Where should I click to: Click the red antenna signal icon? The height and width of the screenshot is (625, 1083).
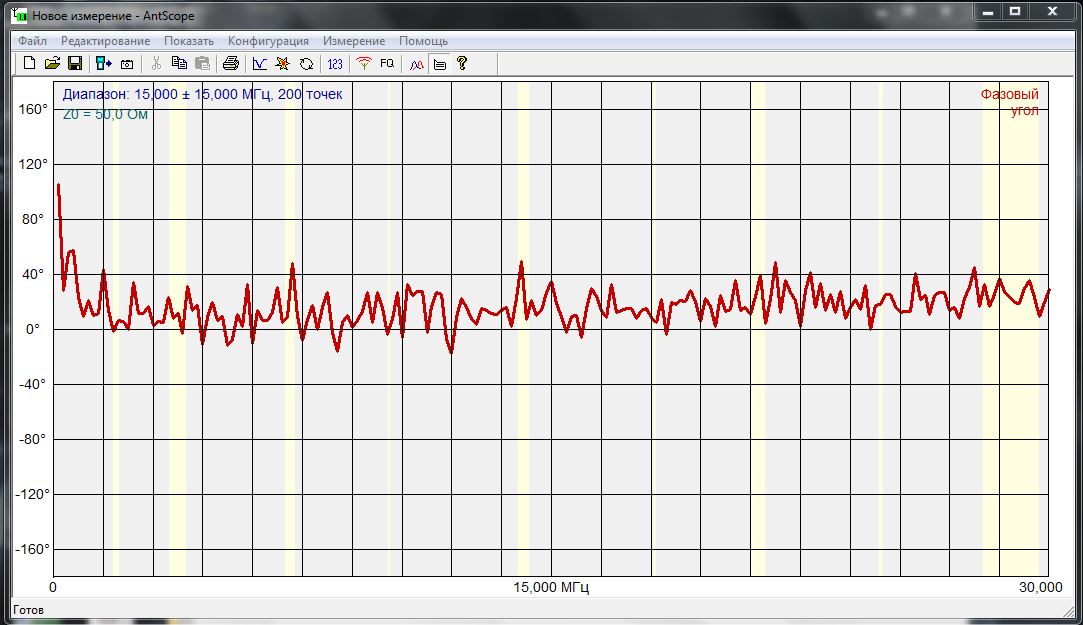click(364, 63)
